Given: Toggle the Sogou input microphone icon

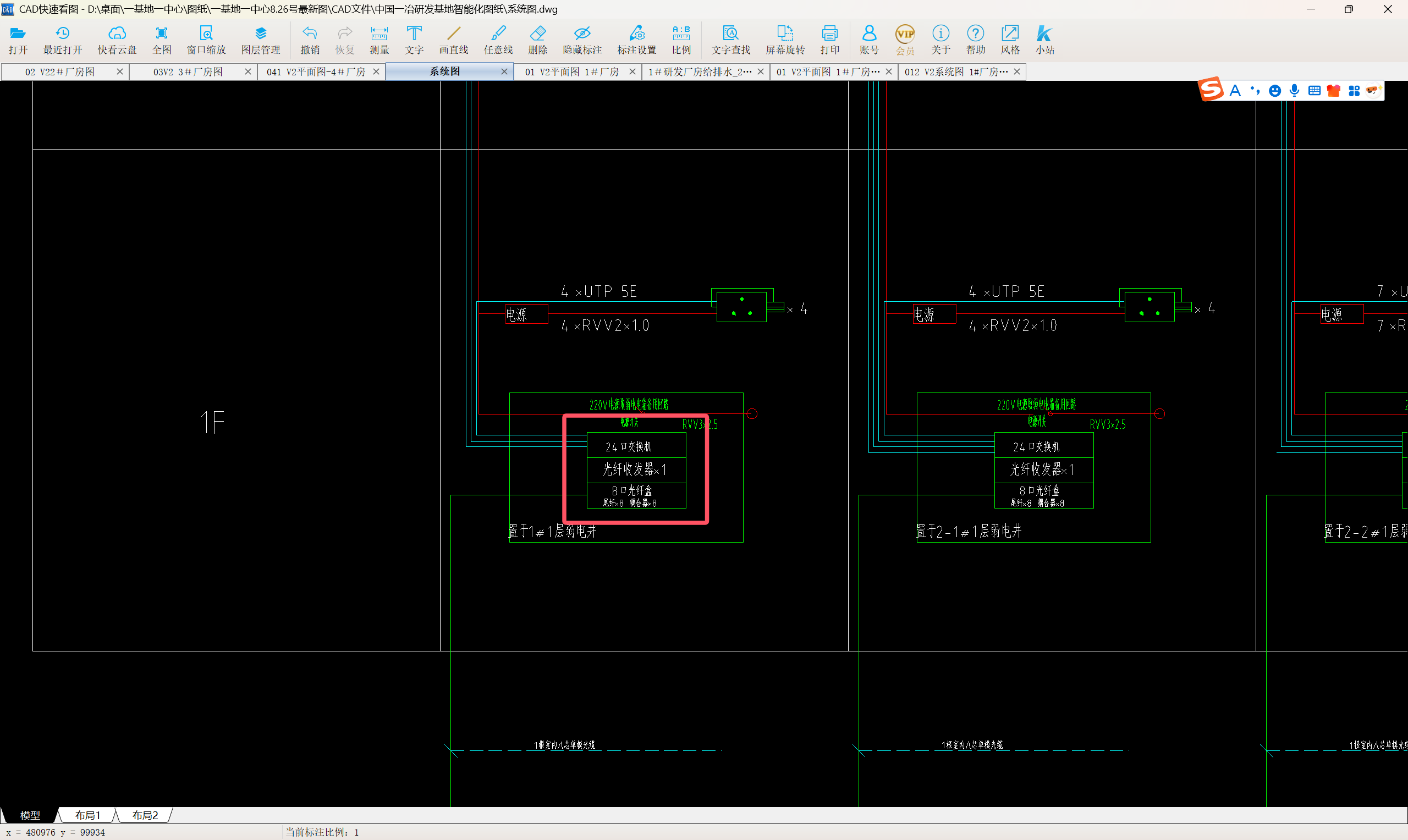Looking at the screenshot, I should pyautogui.click(x=1294, y=91).
